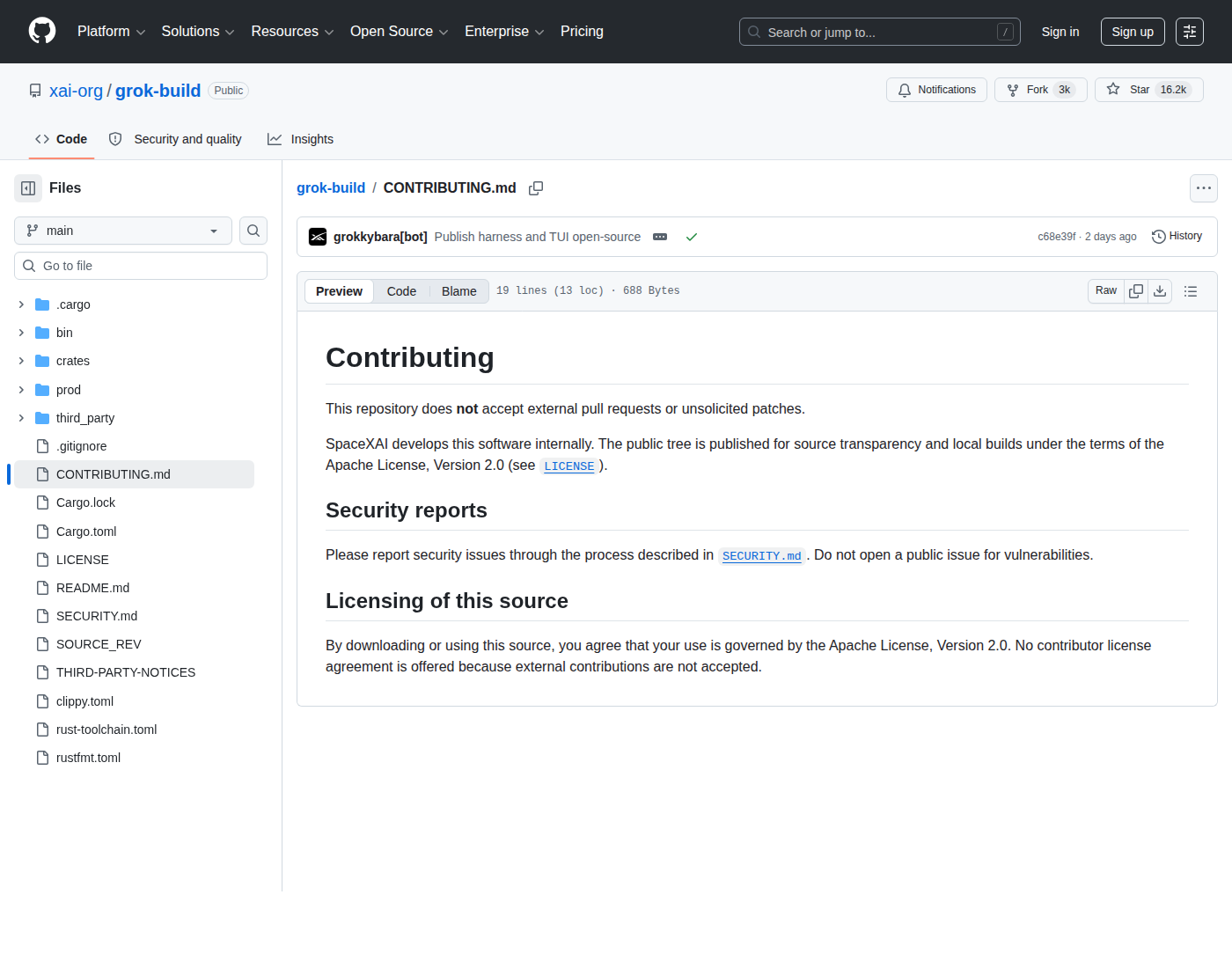
Task: Open the commit c68e39f link
Action: tap(1057, 237)
